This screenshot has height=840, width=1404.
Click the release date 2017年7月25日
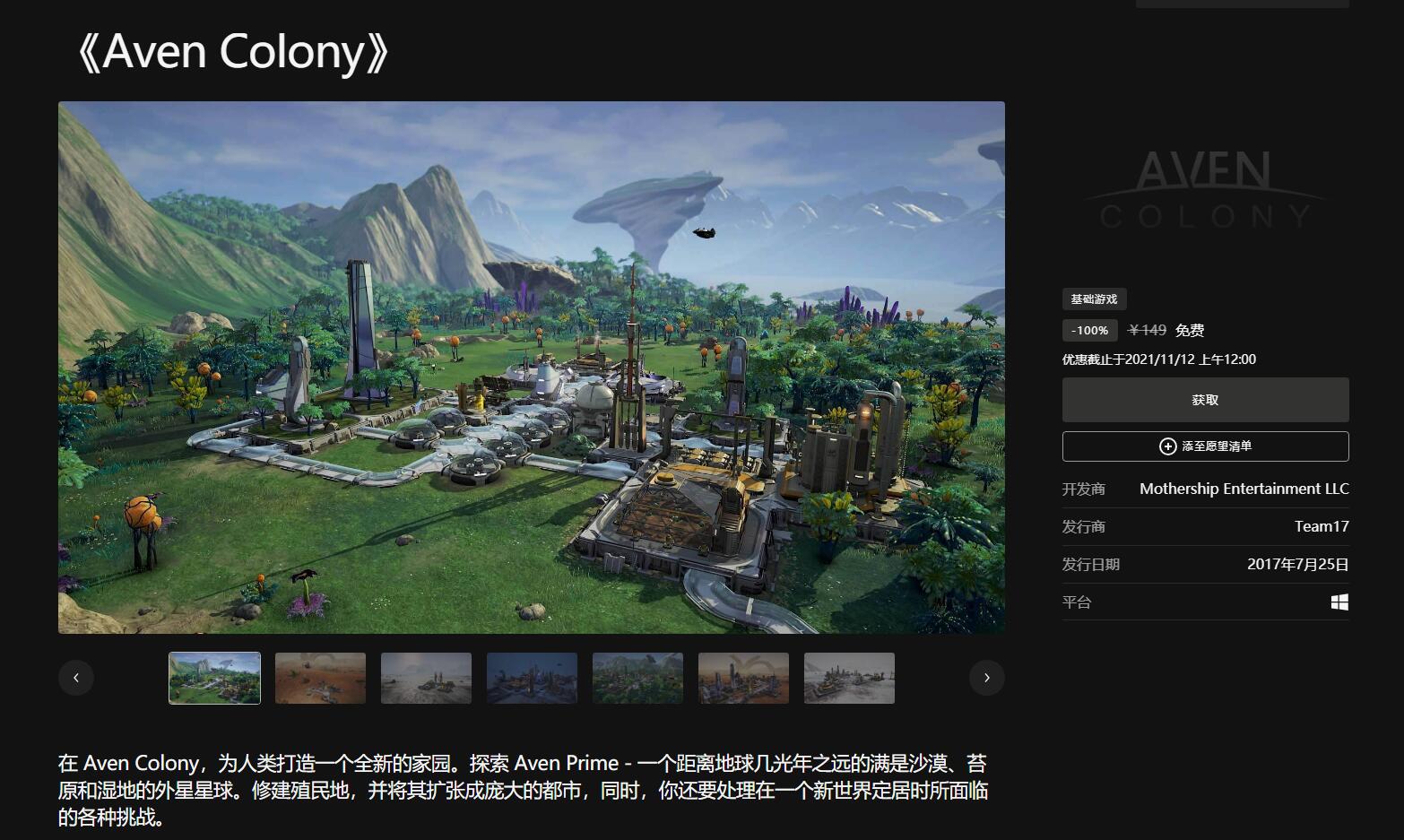pos(1297,564)
